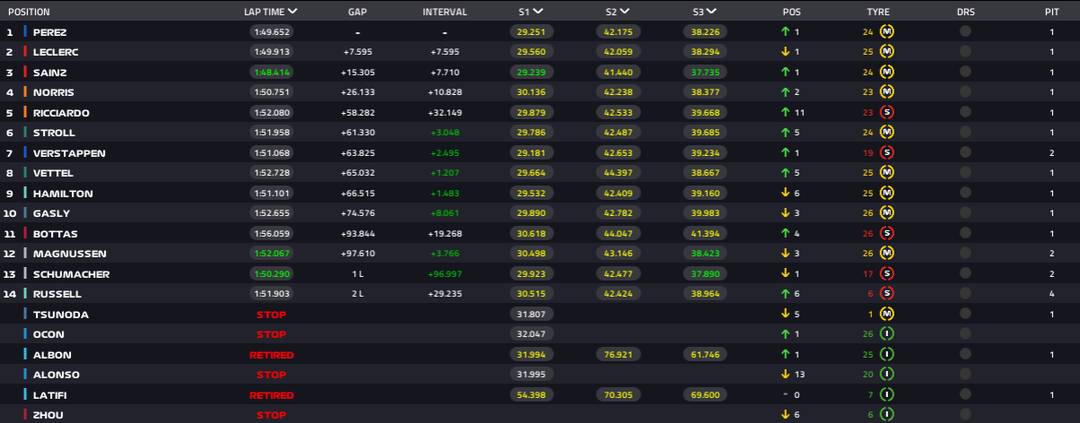Click the intermediate tyre icon in Ocon's row
Viewport: 1080px width, 423px height.
pyautogui.click(x=886, y=334)
